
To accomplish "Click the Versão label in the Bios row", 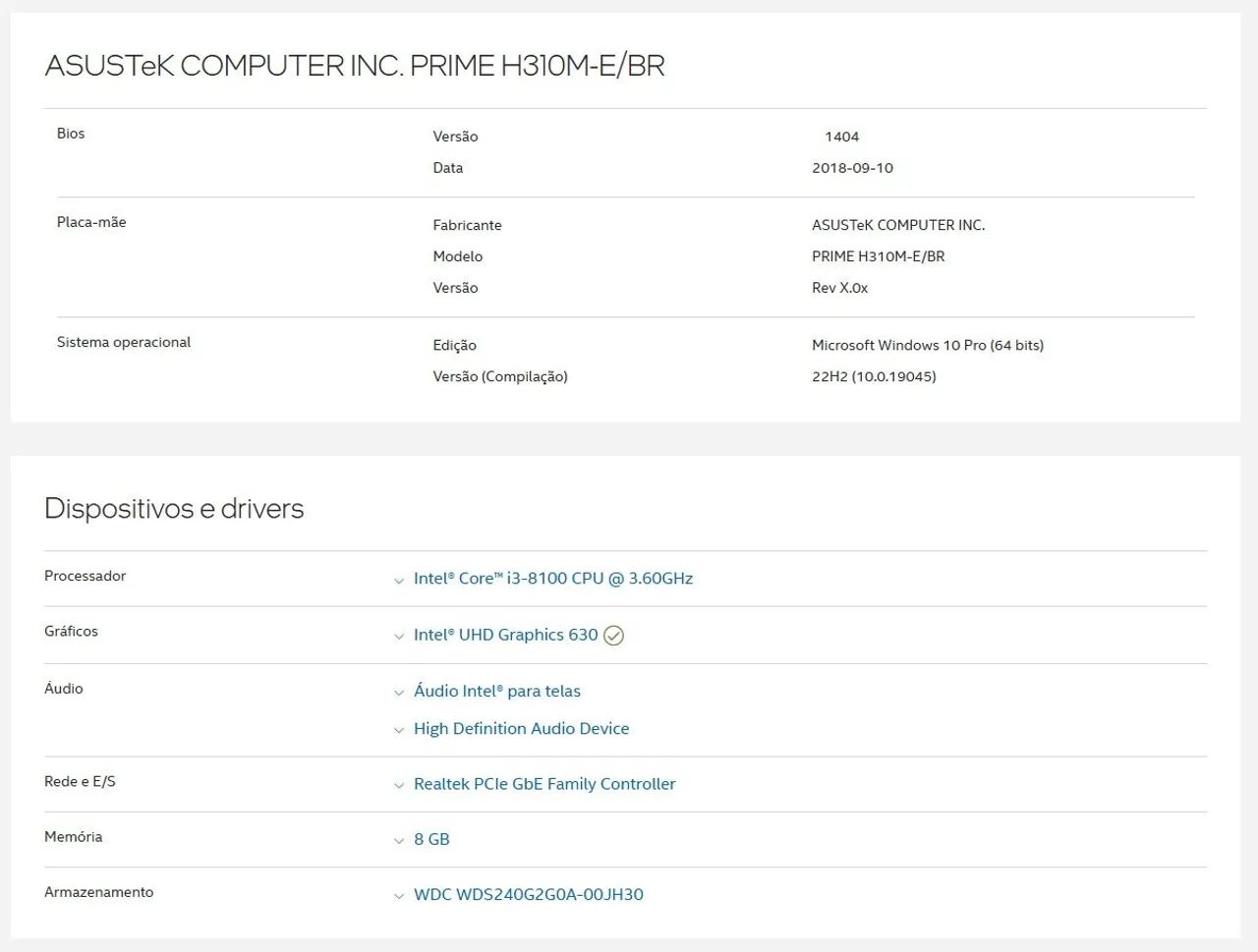I will pos(455,137).
